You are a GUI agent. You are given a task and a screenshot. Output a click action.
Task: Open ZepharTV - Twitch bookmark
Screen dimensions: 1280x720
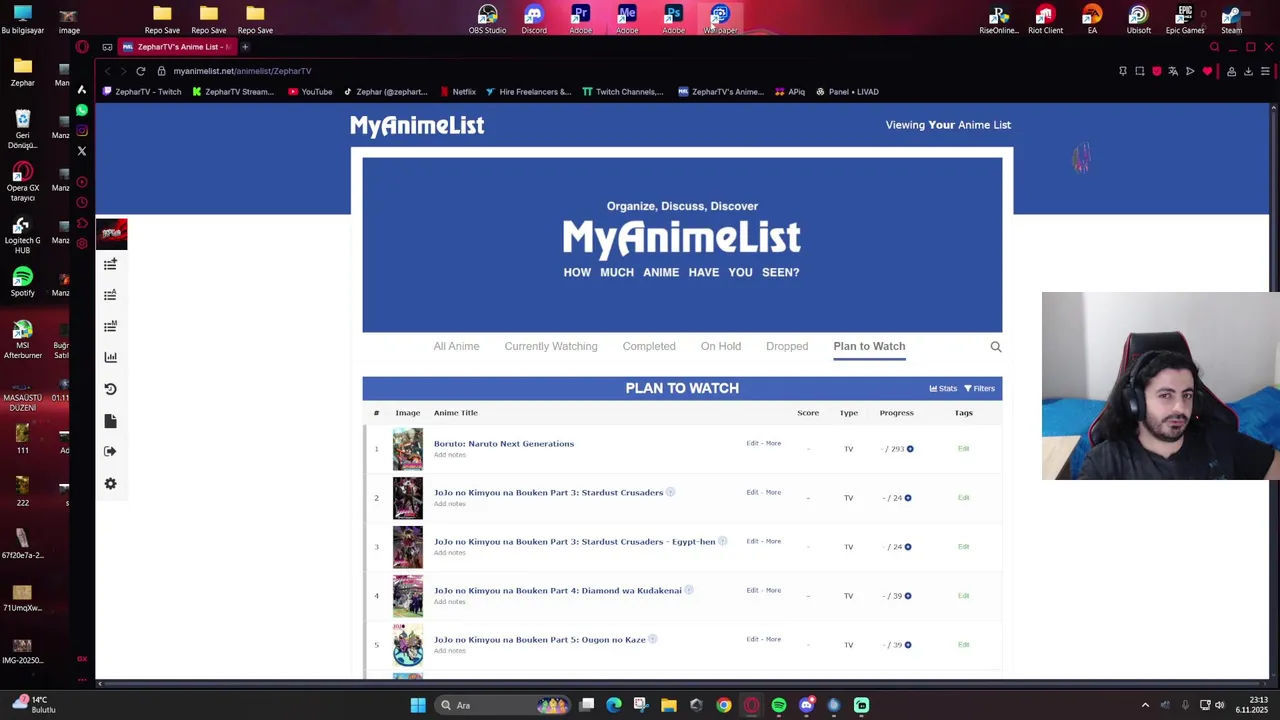[142, 92]
